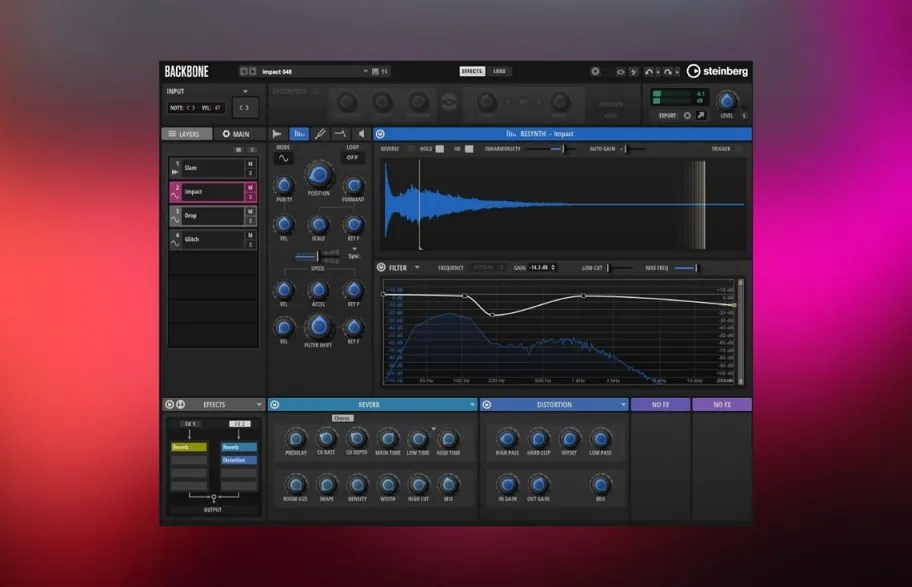Click the Export button
The height and width of the screenshot is (587, 912).
tap(667, 115)
